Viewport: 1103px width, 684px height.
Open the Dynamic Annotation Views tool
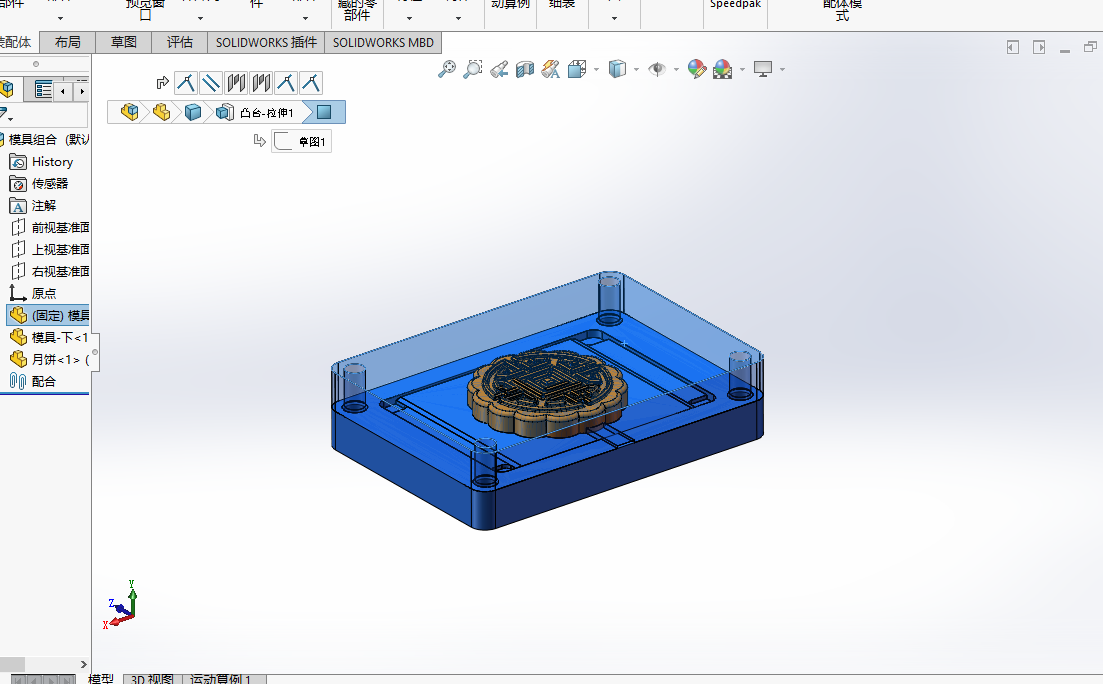pyautogui.click(x=551, y=69)
